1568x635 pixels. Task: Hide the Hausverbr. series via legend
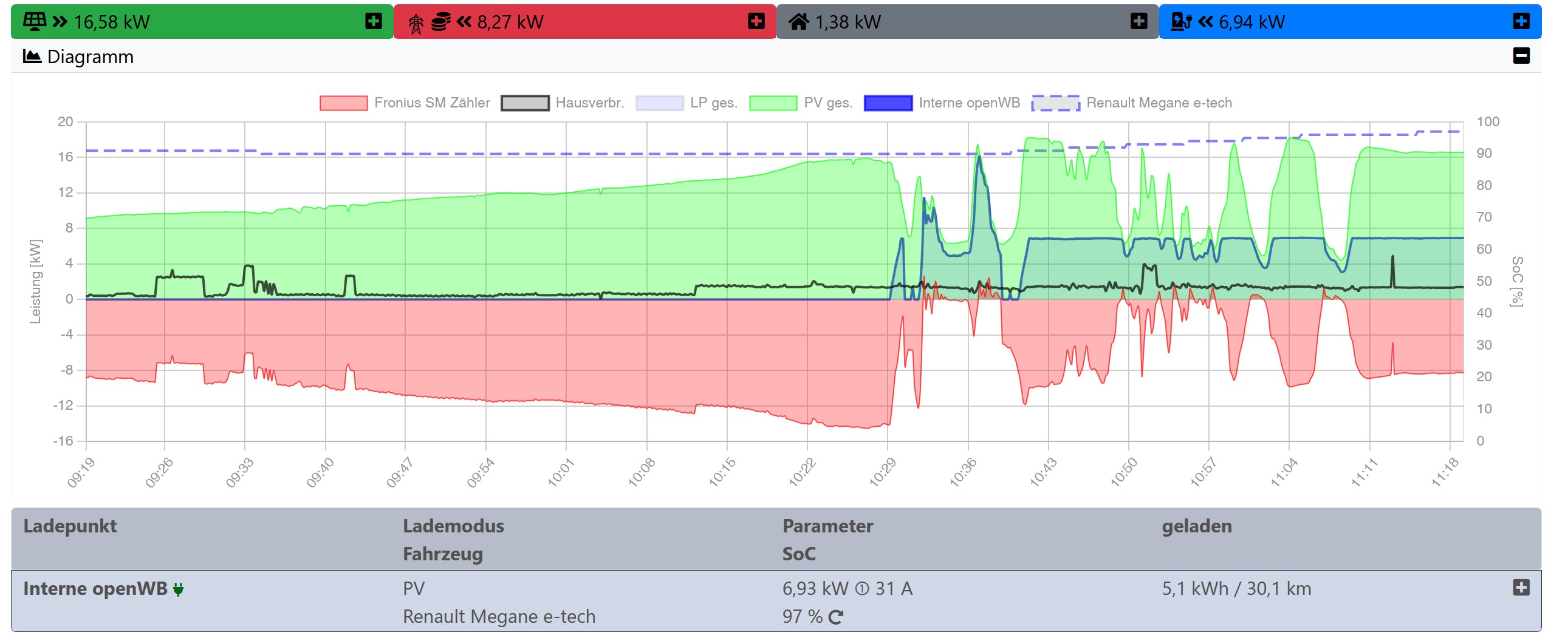point(525,103)
